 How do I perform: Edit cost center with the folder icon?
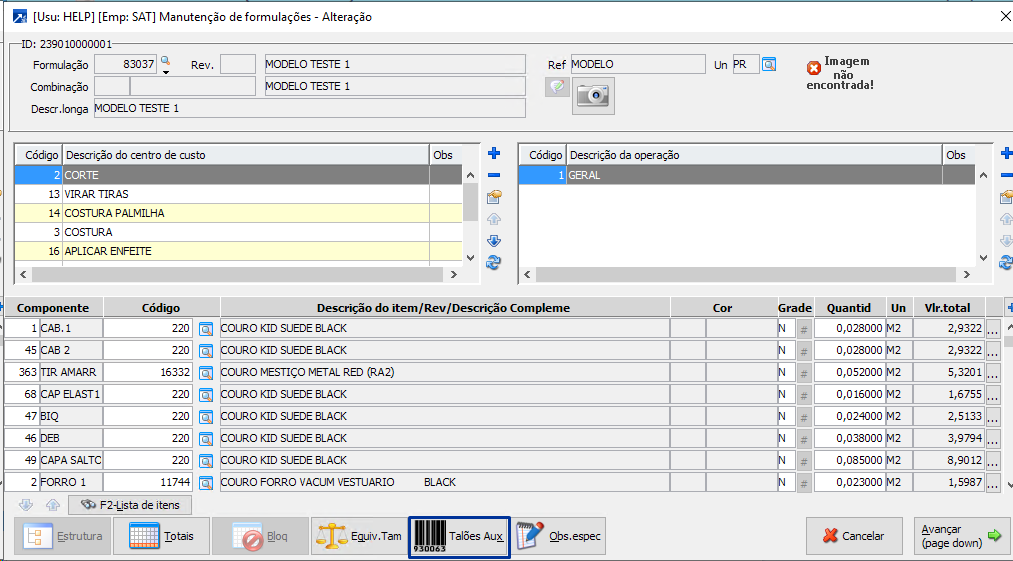click(x=494, y=197)
